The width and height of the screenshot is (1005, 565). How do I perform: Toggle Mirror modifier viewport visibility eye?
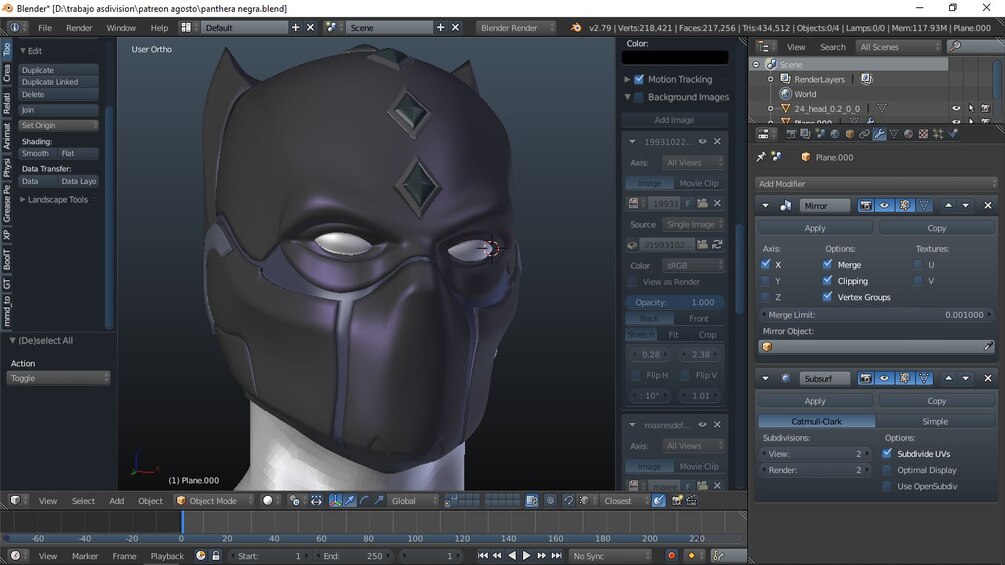click(885, 206)
